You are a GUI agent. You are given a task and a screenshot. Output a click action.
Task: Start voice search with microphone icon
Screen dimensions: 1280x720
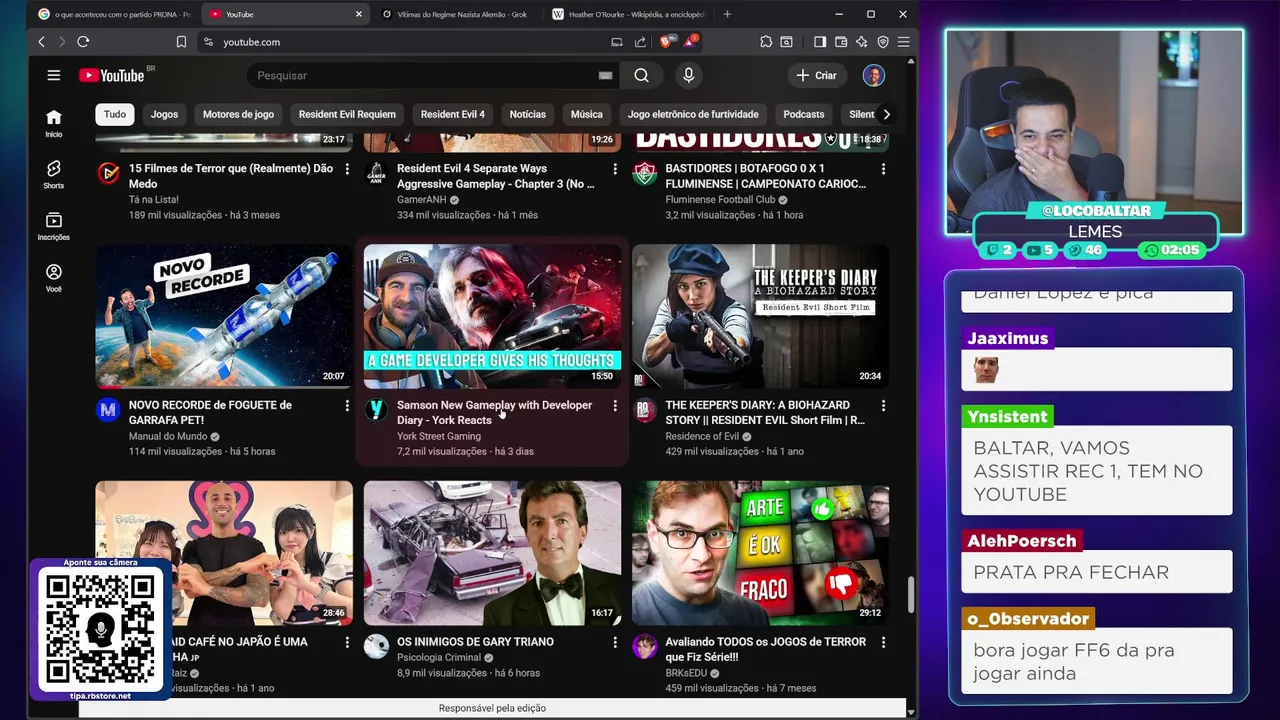coord(688,75)
